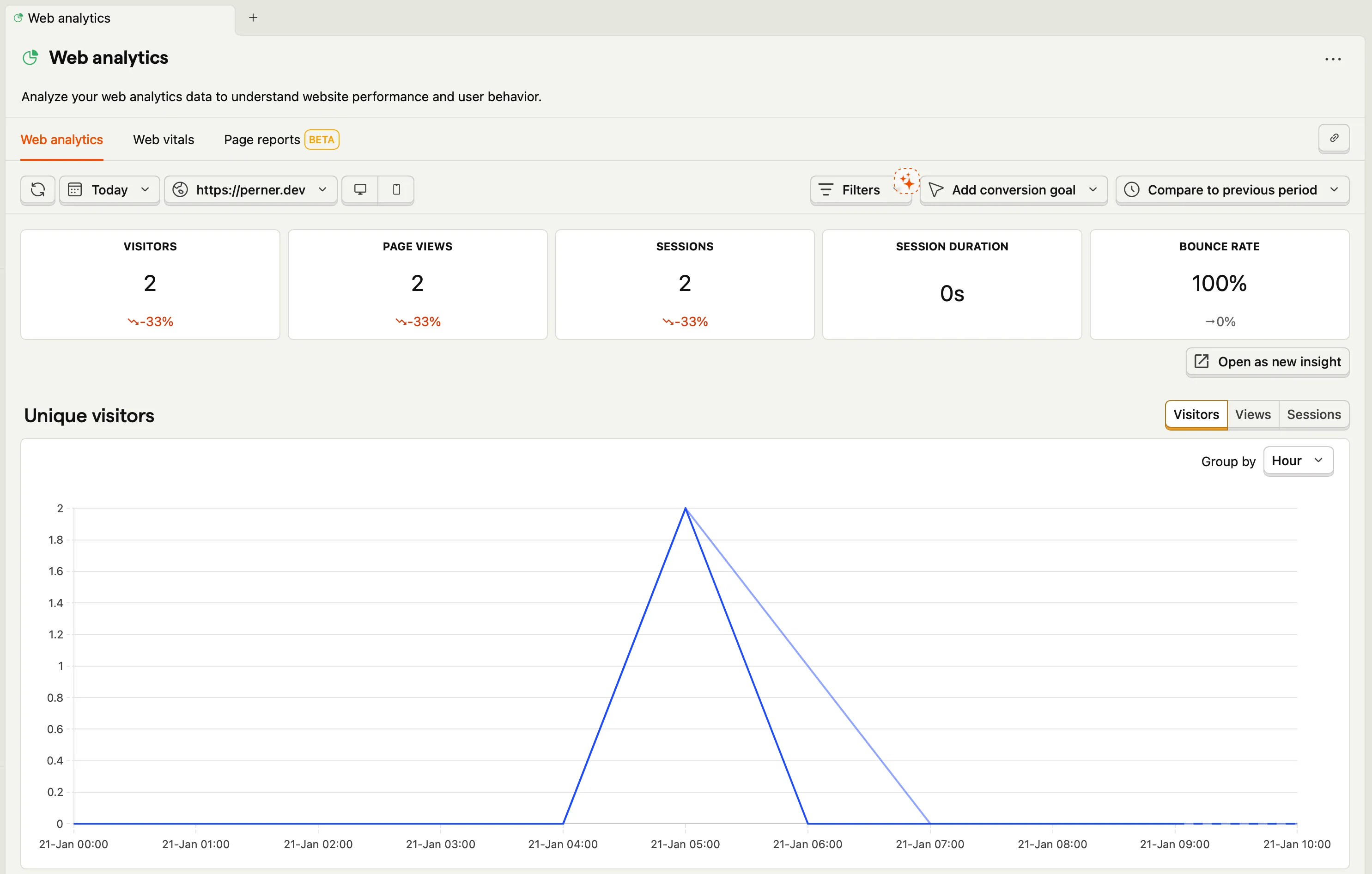The image size is (1372, 874).
Task: Select the Sessions chart toggle
Action: [x=1314, y=414]
